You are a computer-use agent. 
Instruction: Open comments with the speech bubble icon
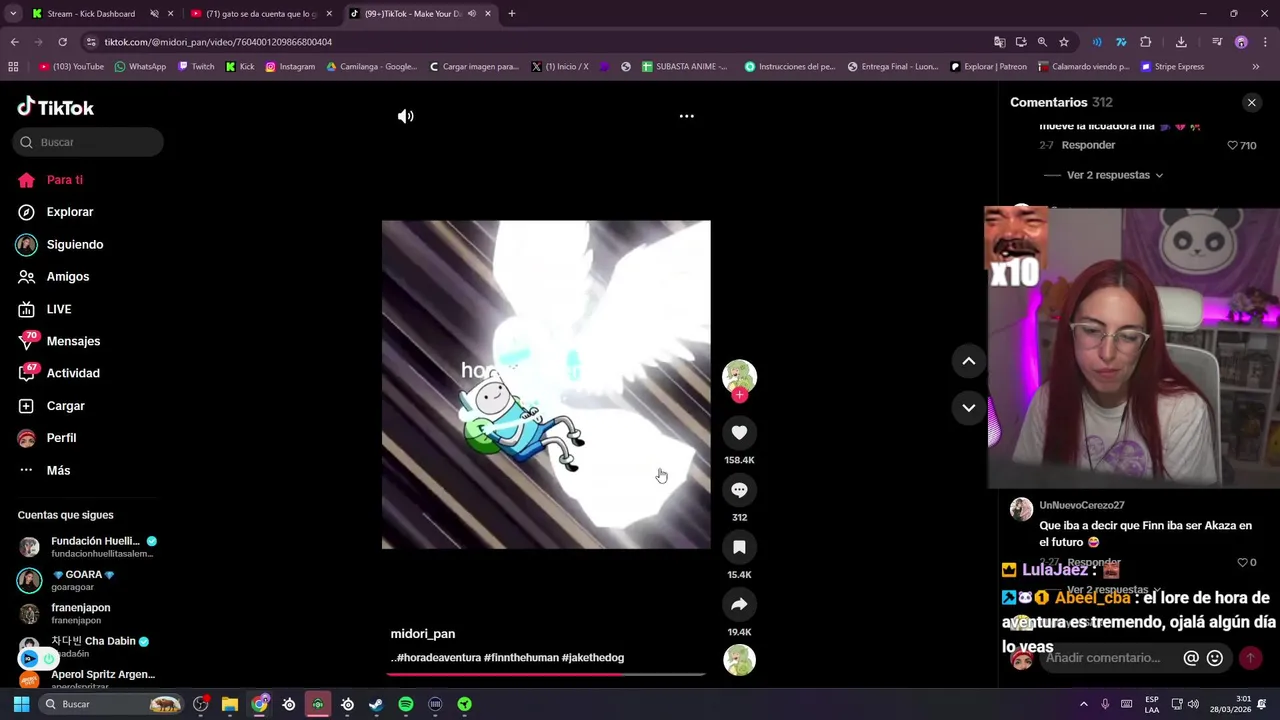pyautogui.click(x=739, y=490)
